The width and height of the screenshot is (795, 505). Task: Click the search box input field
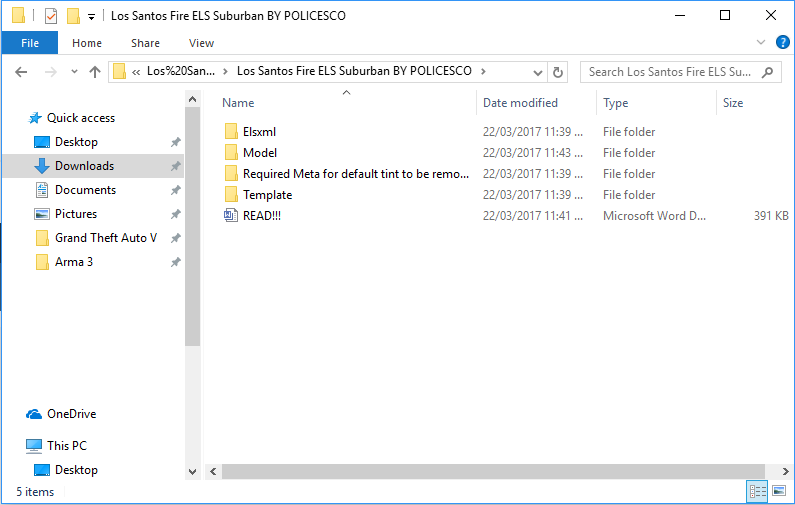tap(670, 72)
